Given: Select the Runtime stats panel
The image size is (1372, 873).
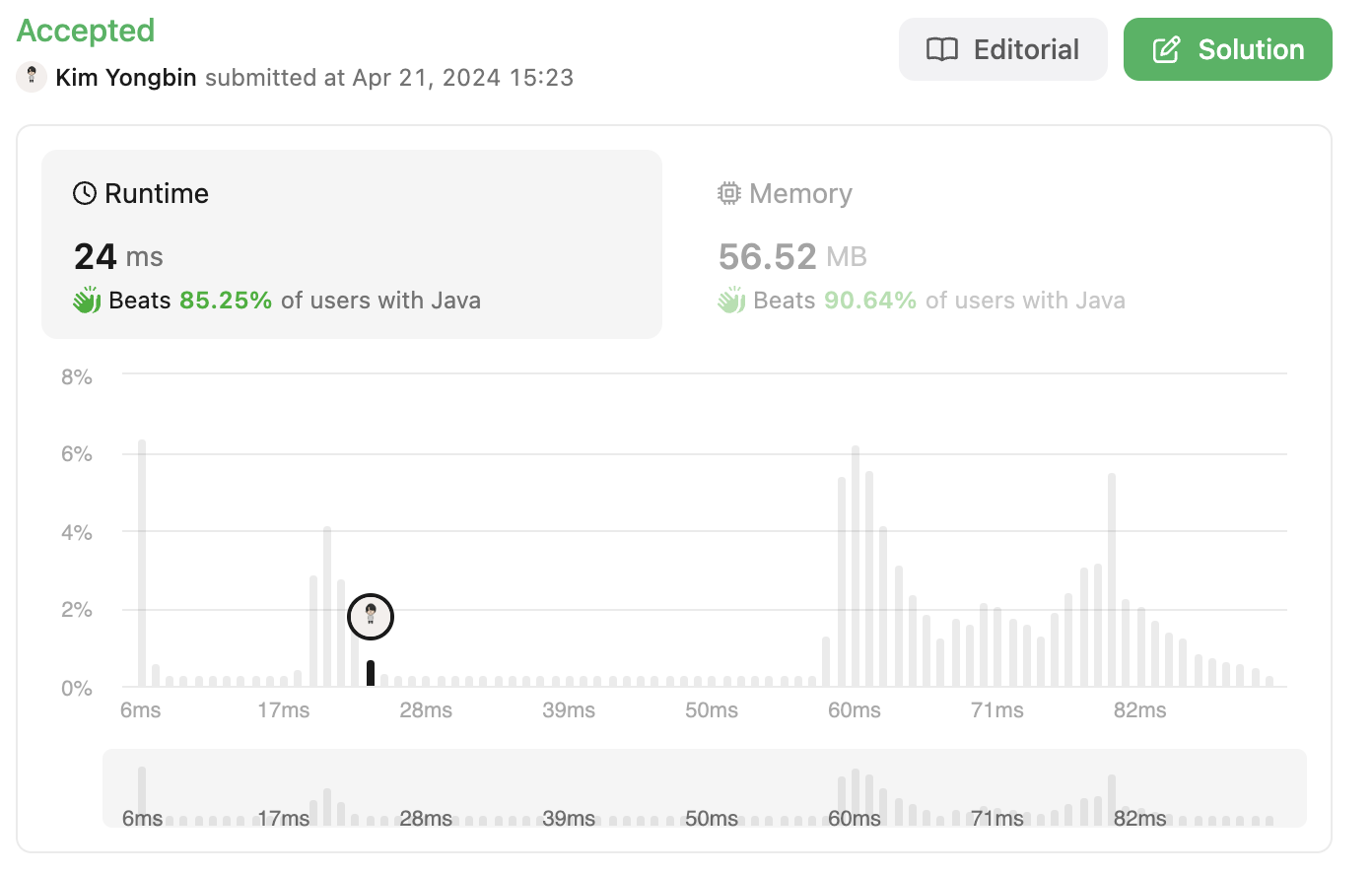Looking at the screenshot, I should coord(351,244).
